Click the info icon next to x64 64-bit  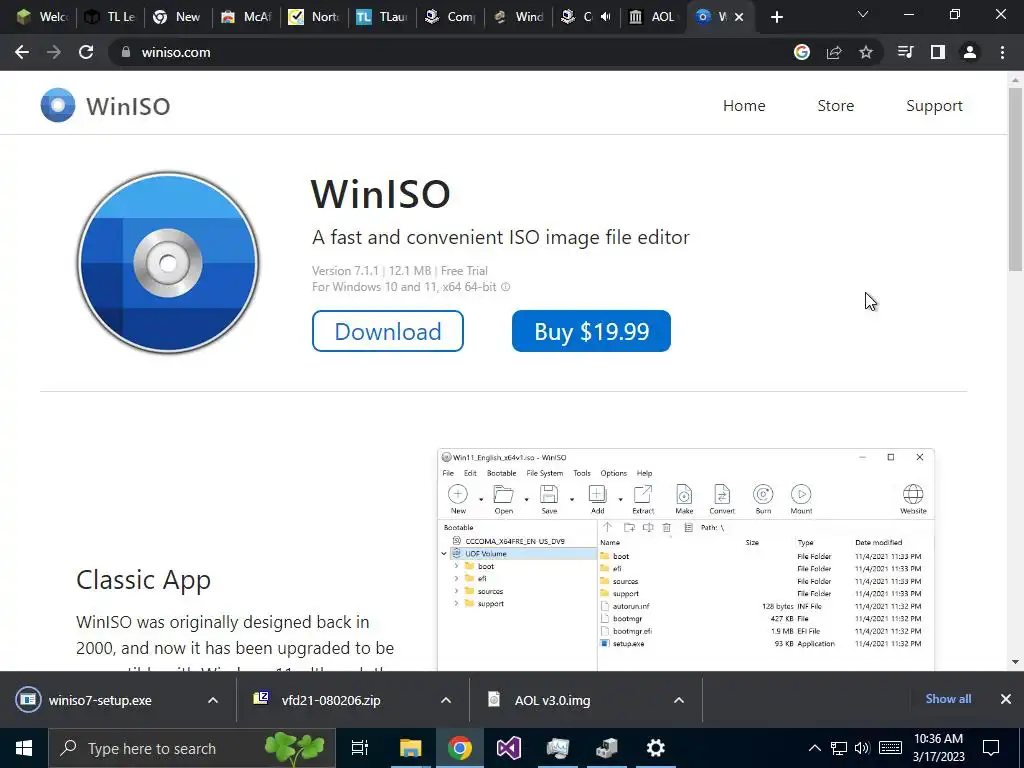[505, 287]
